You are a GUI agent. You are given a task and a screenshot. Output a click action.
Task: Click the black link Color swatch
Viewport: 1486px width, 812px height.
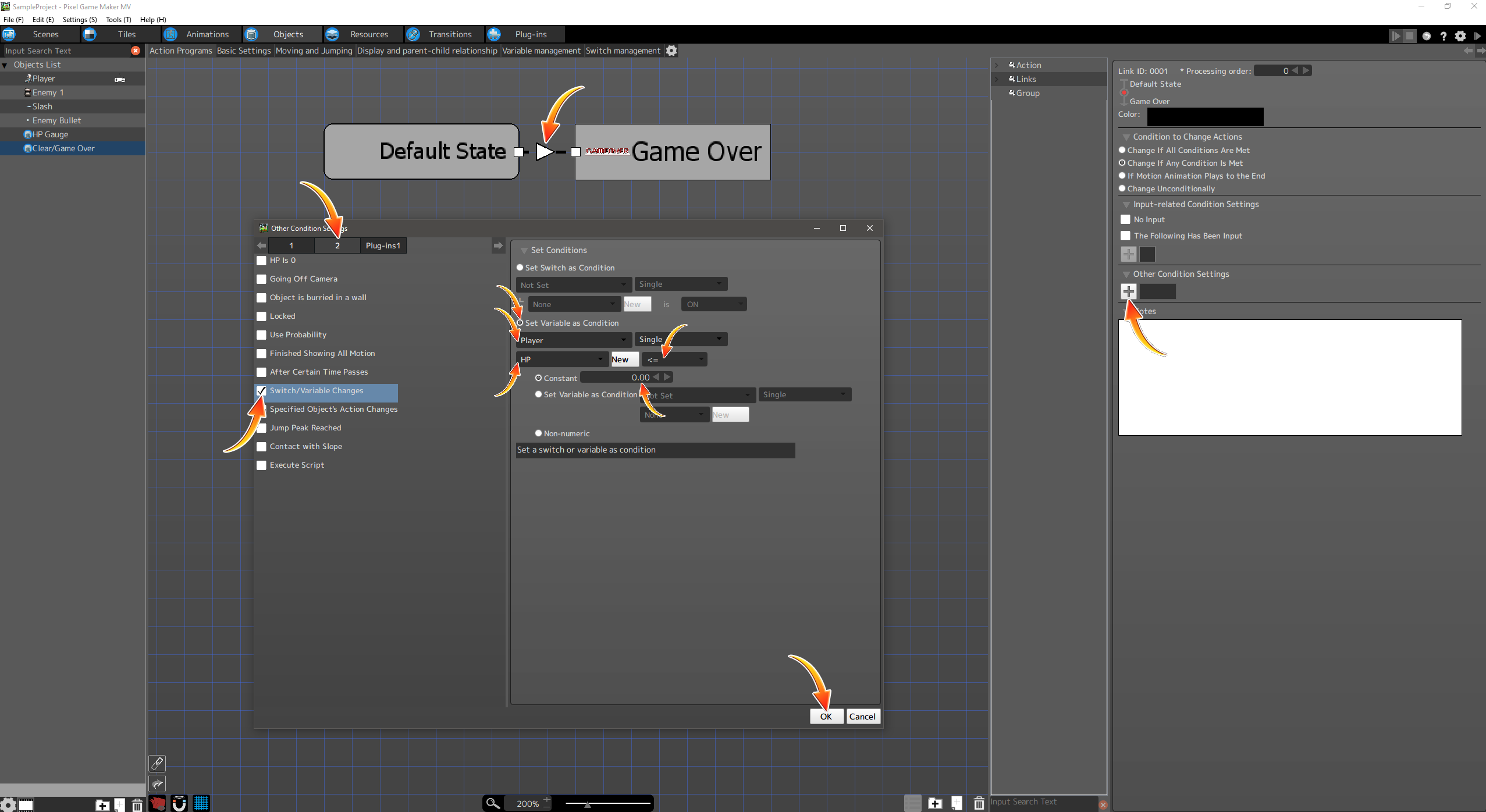pyautogui.click(x=1205, y=116)
